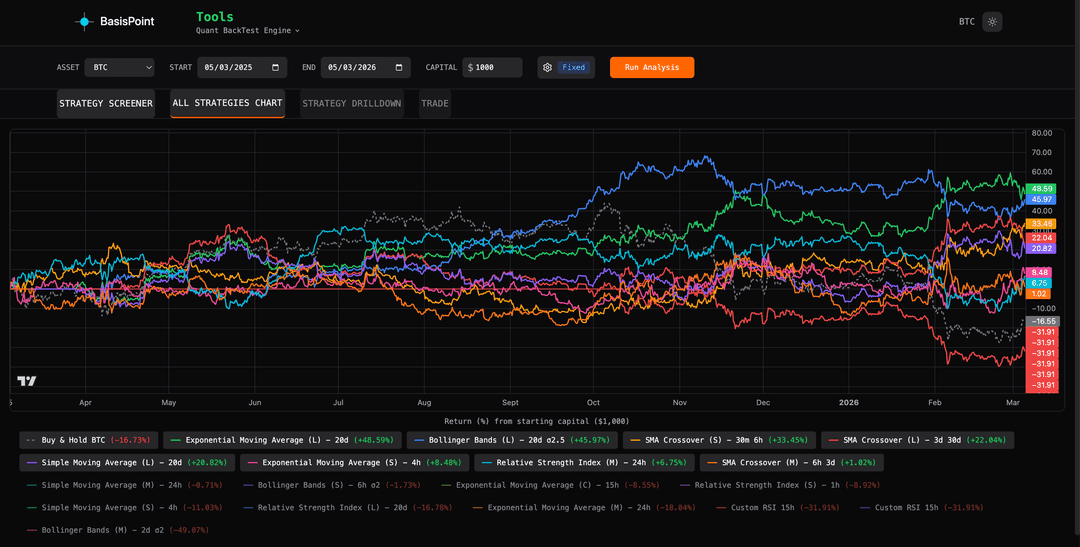Open the END date calendar picker icon
The width and height of the screenshot is (1080, 547).
400,68
